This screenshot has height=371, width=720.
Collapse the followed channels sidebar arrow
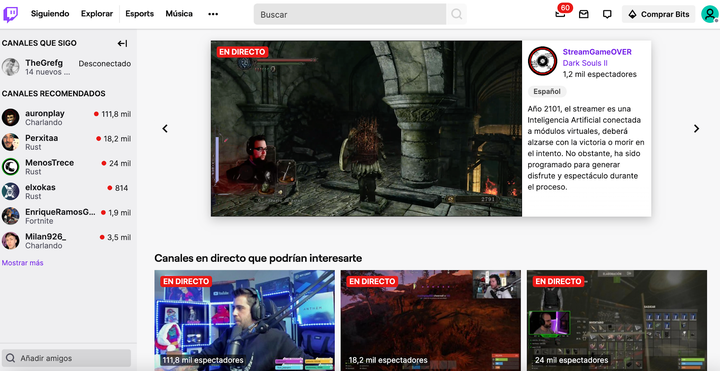(122, 44)
